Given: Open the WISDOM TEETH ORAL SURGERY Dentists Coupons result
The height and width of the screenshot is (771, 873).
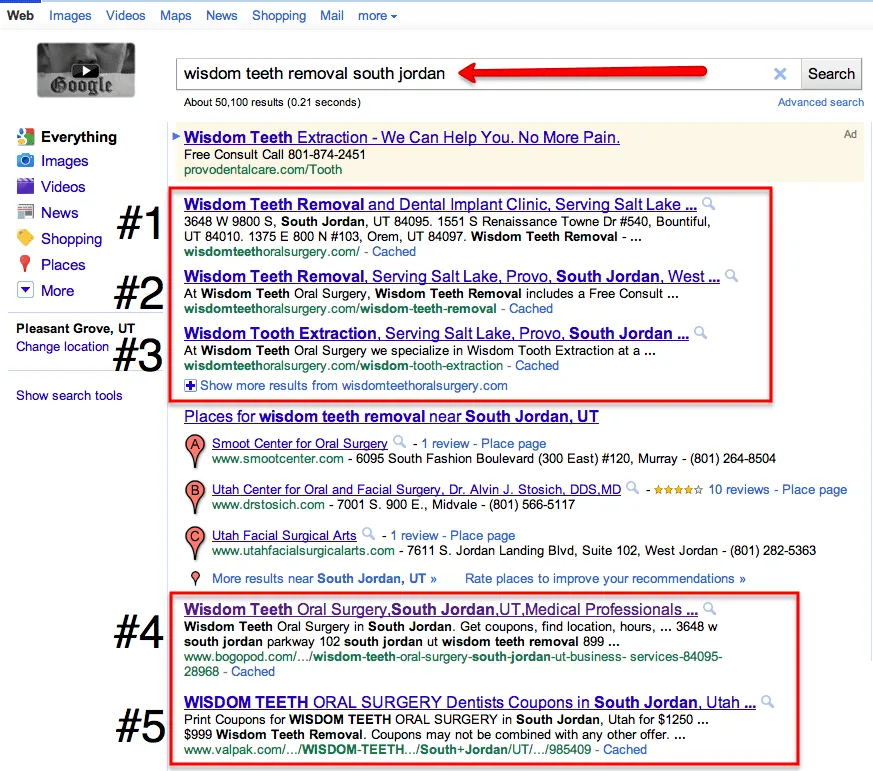Looking at the screenshot, I should click(x=470, y=702).
